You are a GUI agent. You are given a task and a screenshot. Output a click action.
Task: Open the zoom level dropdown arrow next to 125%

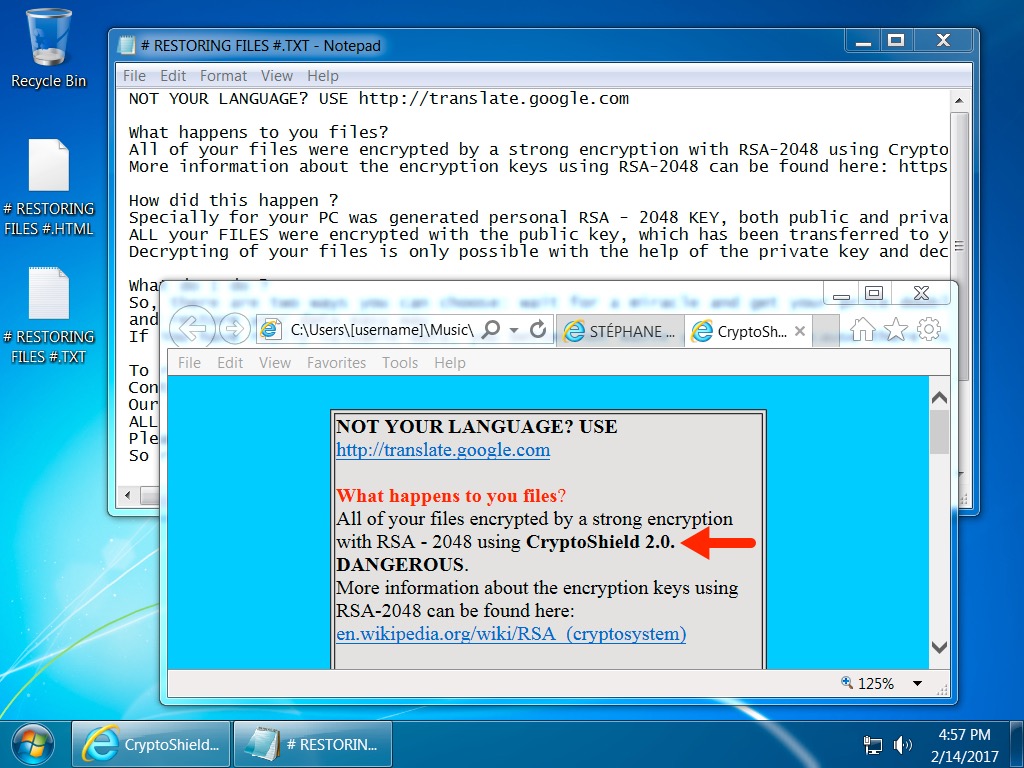917,683
